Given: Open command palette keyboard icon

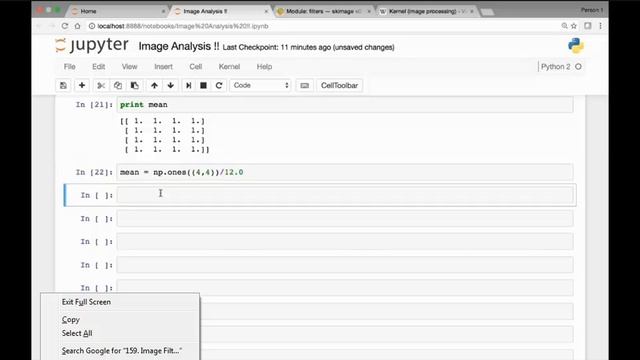Looking at the screenshot, I should (x=304, y=85).
